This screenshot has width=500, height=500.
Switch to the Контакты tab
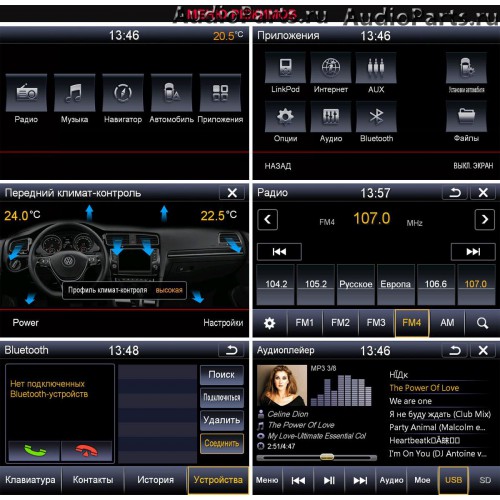pyautogui.click(x=93, y=480)
